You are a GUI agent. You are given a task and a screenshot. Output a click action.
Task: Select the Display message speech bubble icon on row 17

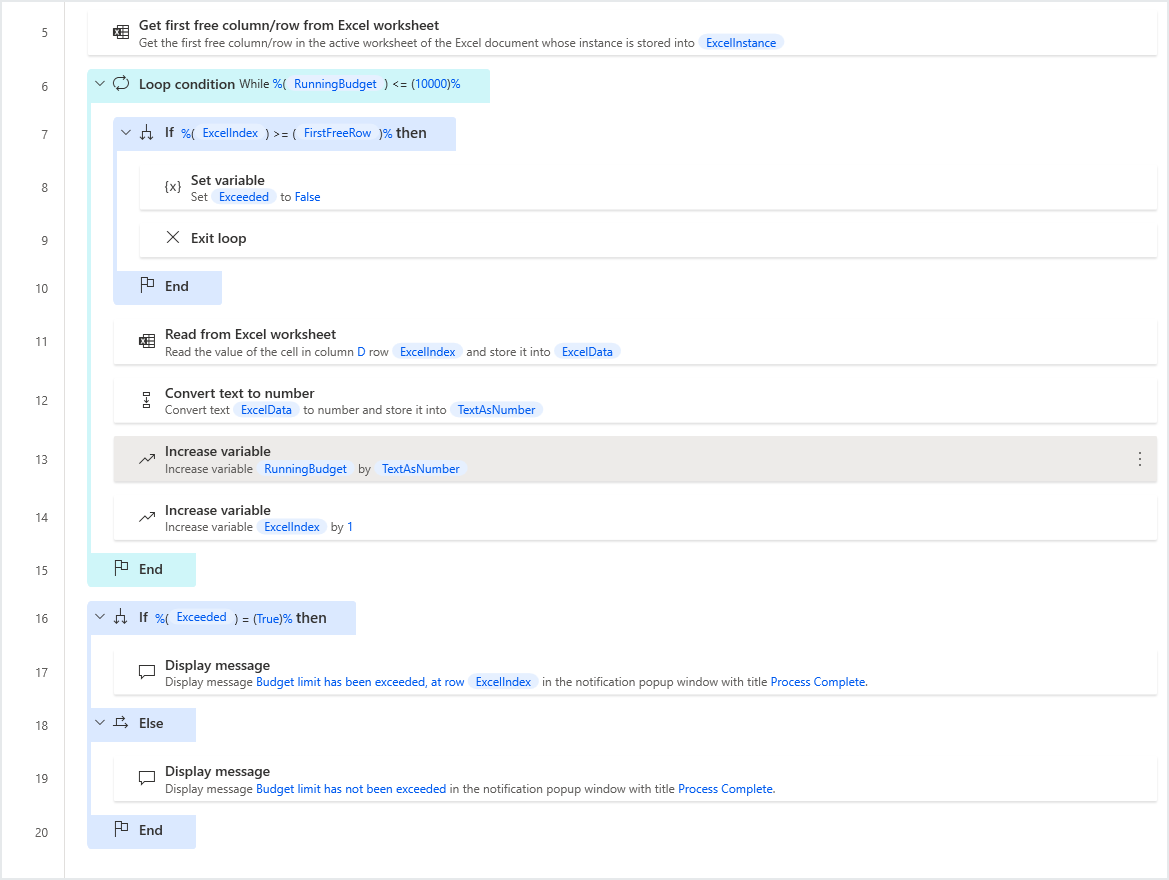(x=147, y=672)
